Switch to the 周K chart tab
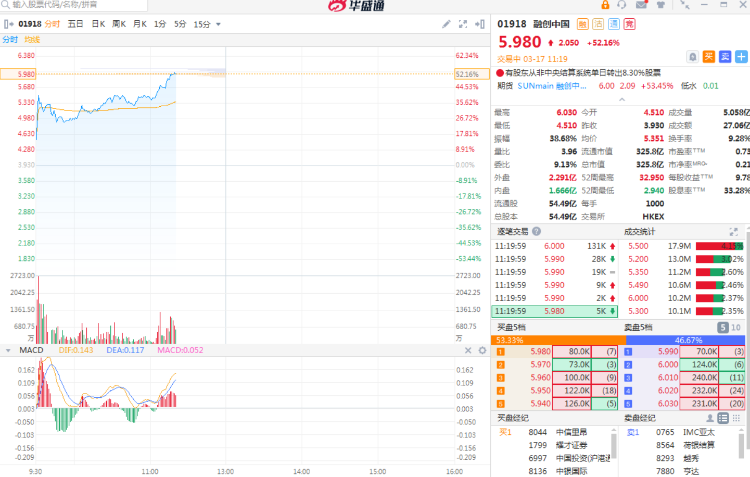The image size is (750, 477). pos(119,24)
